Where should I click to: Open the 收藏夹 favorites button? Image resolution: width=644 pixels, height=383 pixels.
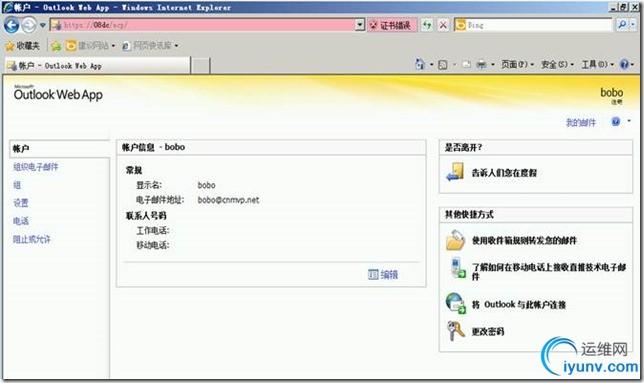23,46
